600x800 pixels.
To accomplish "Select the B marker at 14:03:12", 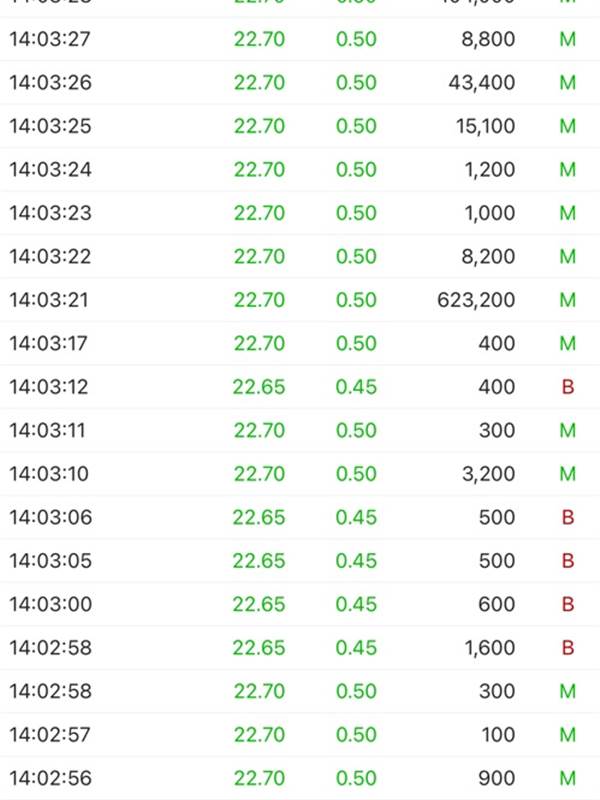I will pos(568,387).
